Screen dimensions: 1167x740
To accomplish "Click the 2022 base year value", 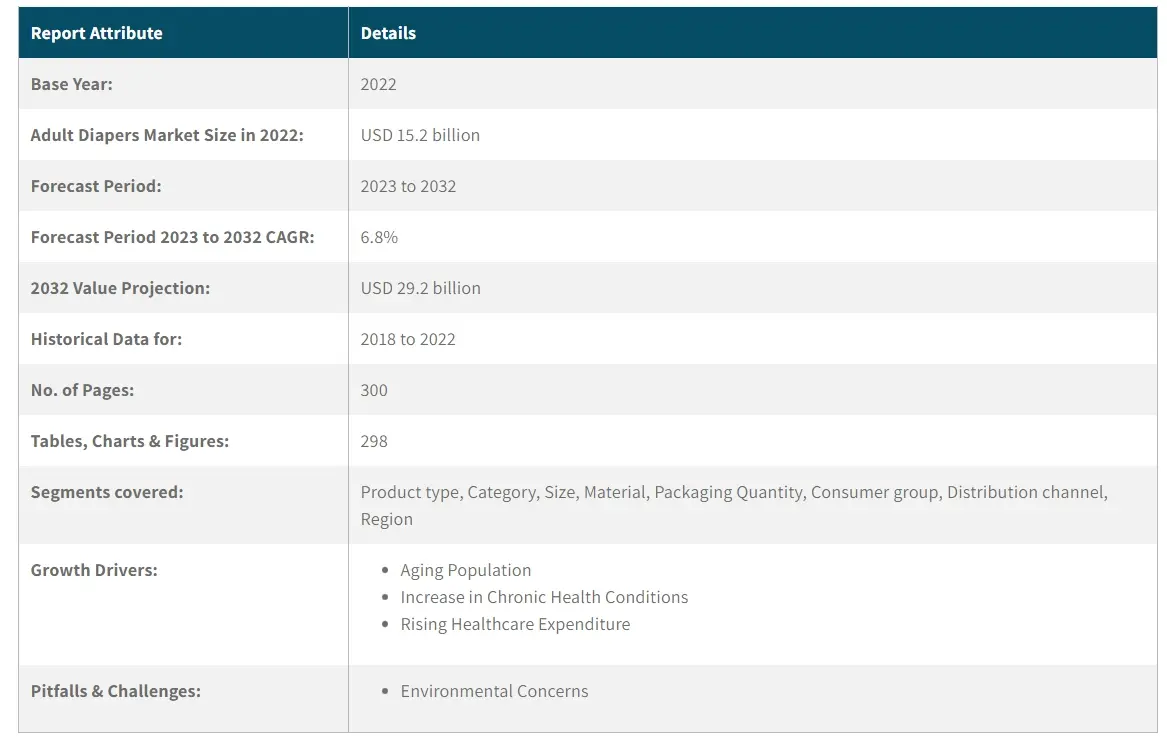I will click(378, 84).
